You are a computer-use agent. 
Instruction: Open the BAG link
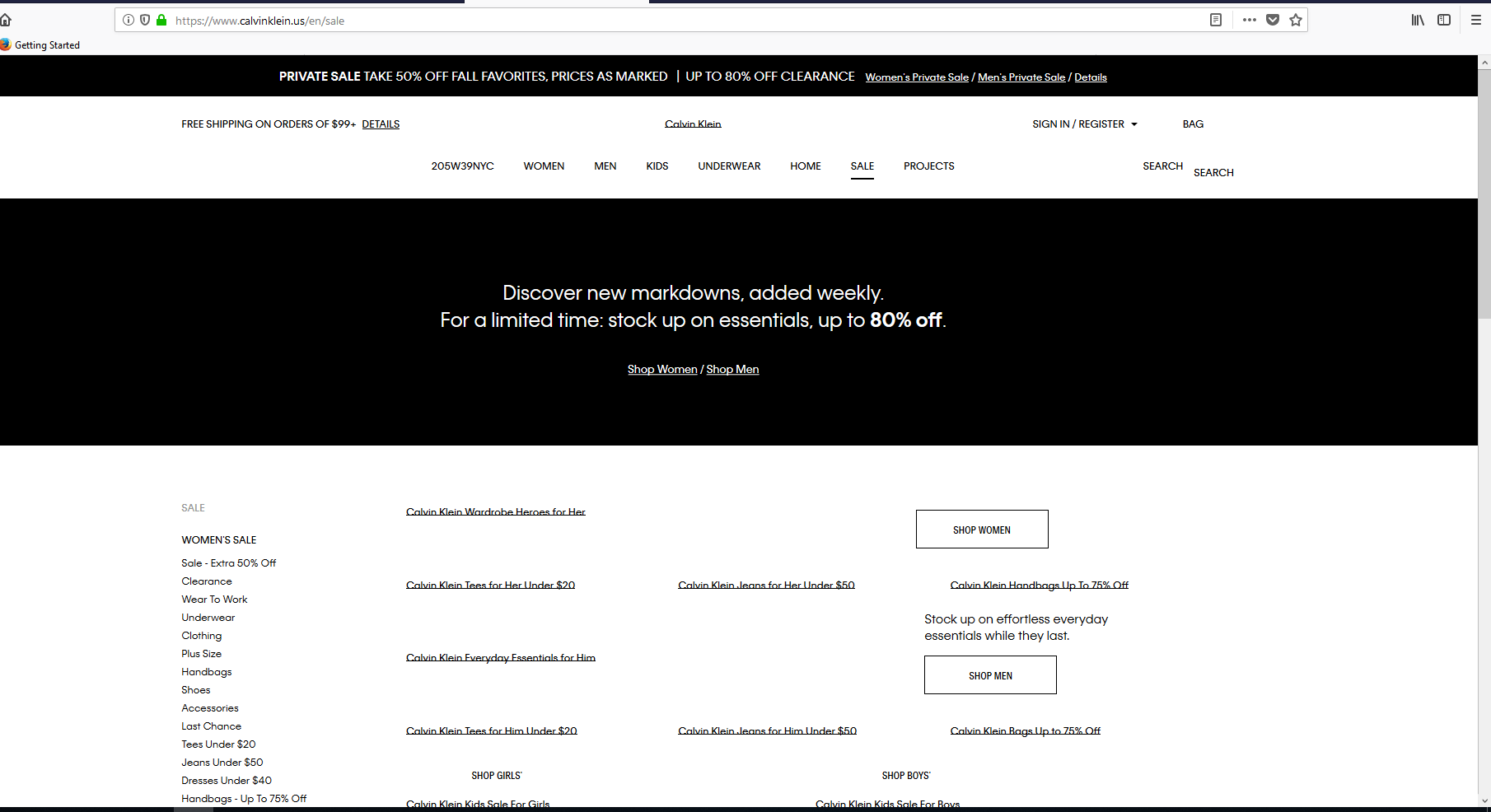(x=1193, y=124)
